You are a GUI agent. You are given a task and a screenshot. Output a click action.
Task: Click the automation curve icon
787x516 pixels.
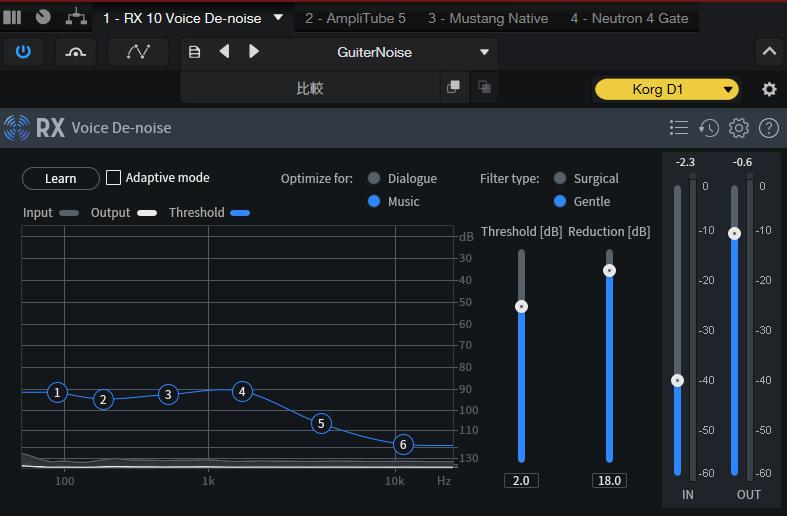click(139, 52)
